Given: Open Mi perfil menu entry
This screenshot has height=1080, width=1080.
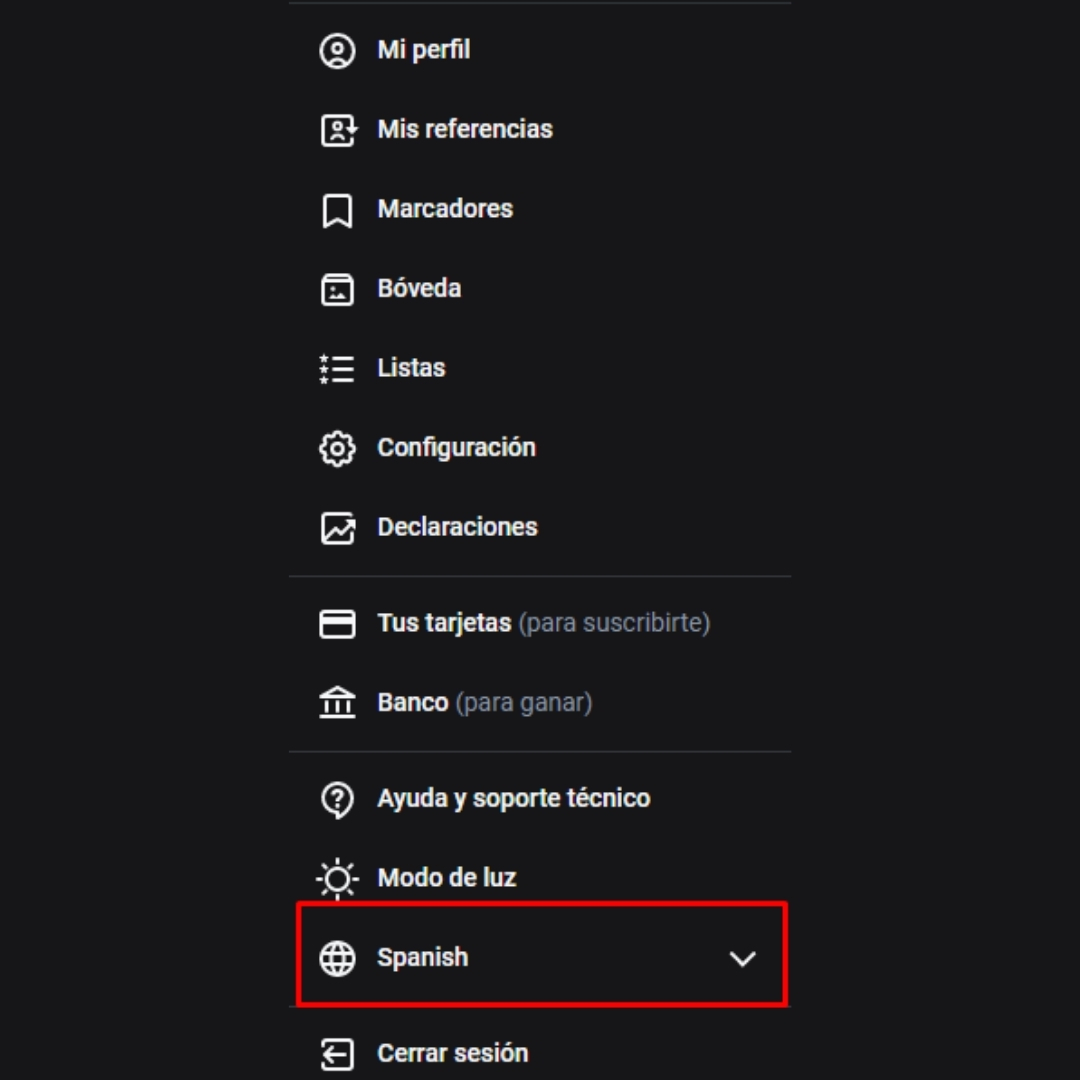Looking at the screenshot, I should pyautogui.click(x=423, y=50).
